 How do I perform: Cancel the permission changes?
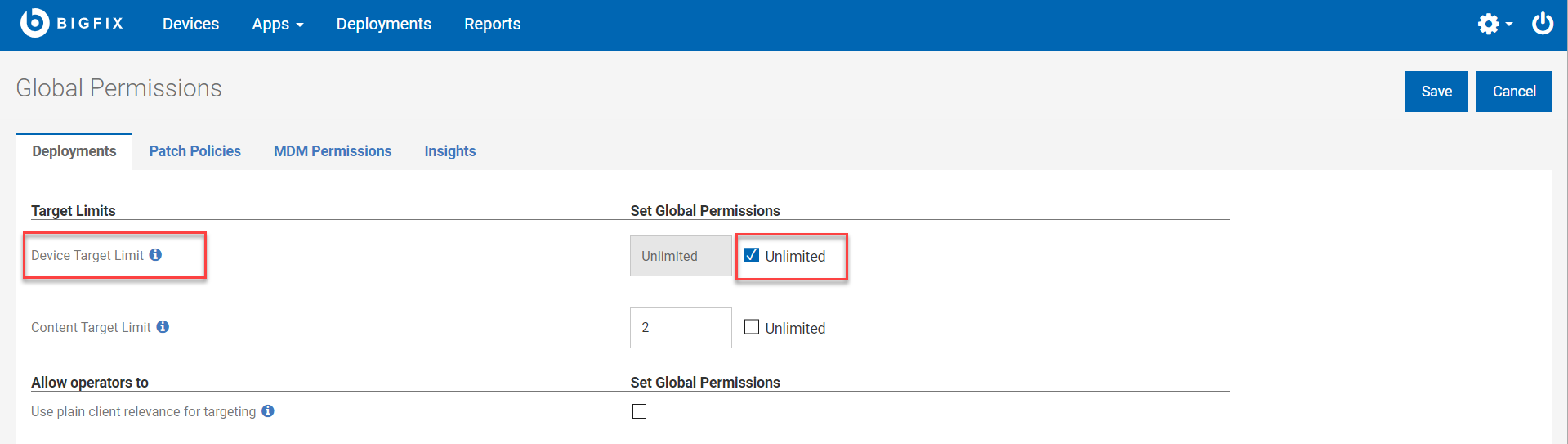pos(1513,92)
